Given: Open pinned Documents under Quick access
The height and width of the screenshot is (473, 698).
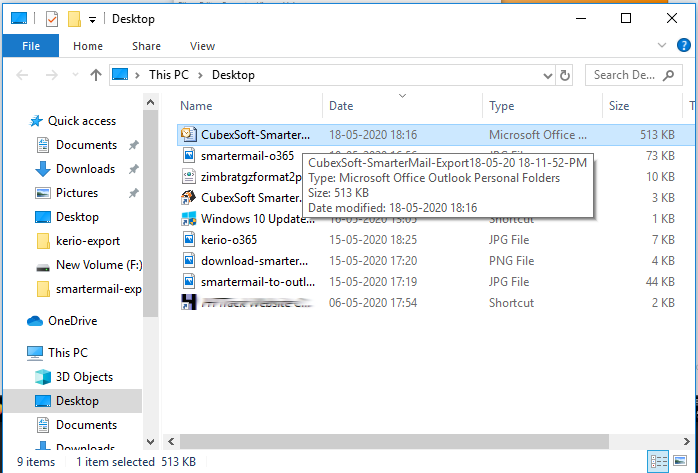Looking at the screenshot, I should [86, 145].
